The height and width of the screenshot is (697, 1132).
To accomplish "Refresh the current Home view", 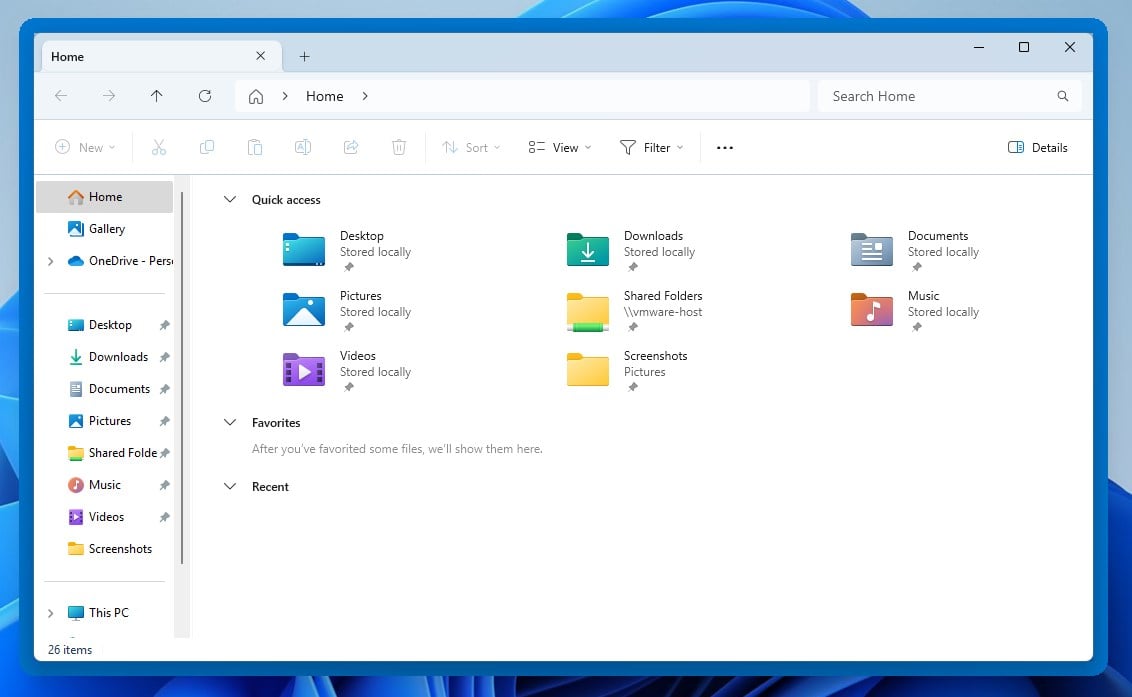I will coord(205,96).
